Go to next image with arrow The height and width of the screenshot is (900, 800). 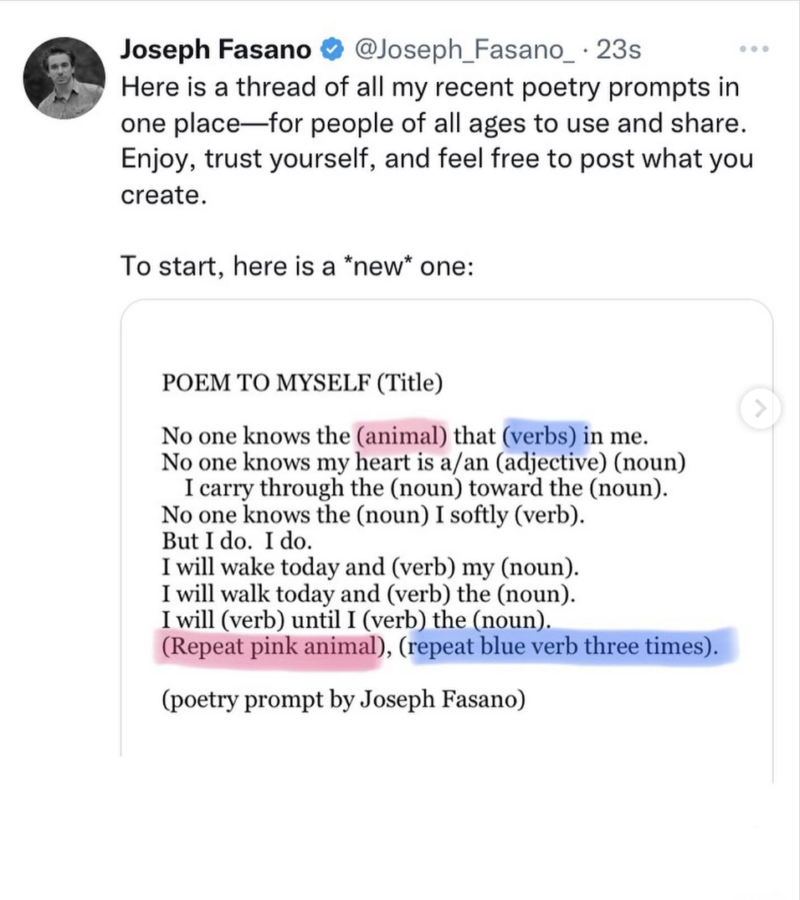(x=760, y=407)
